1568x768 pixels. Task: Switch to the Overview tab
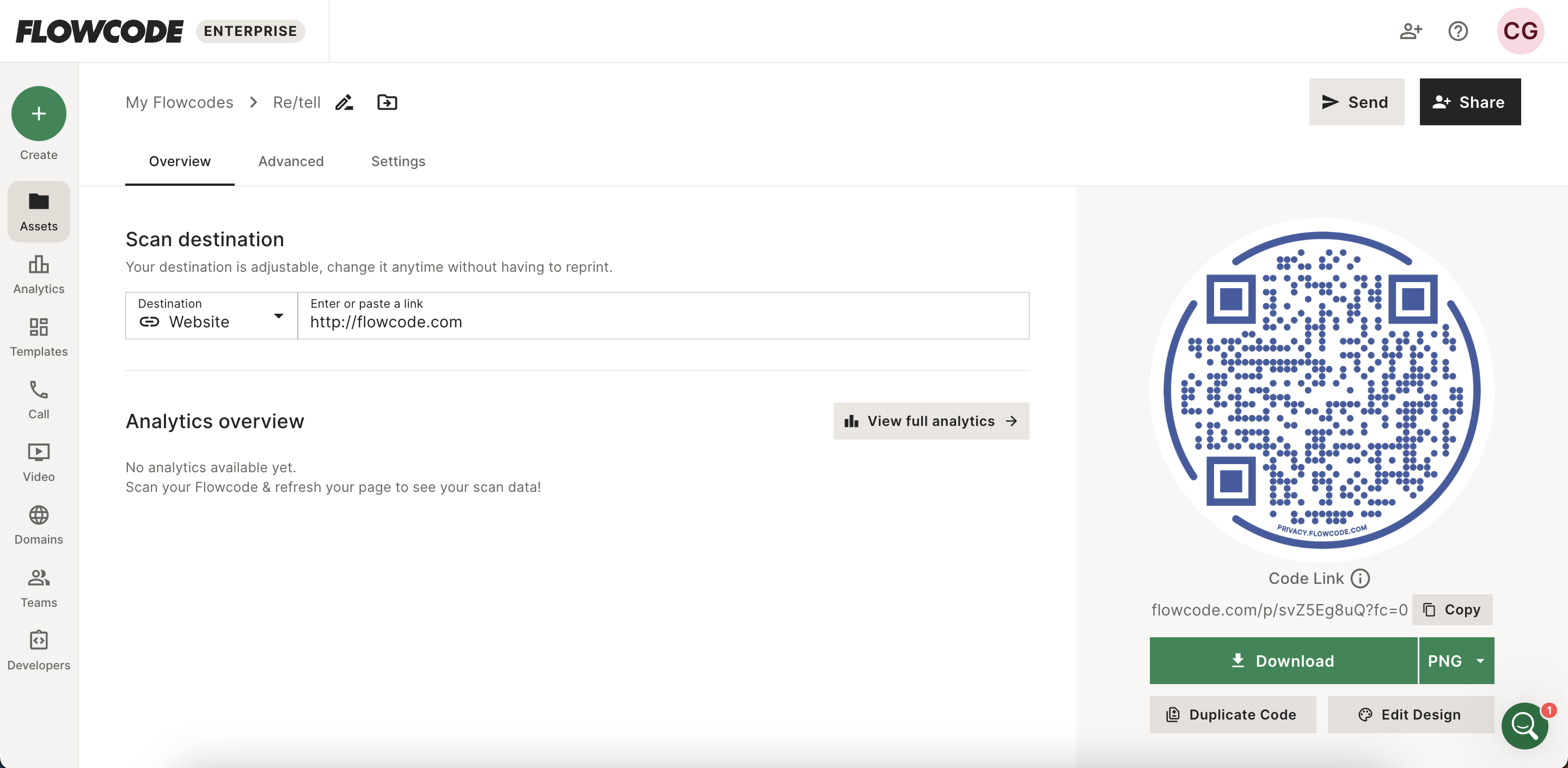click(x=180, y=161)
